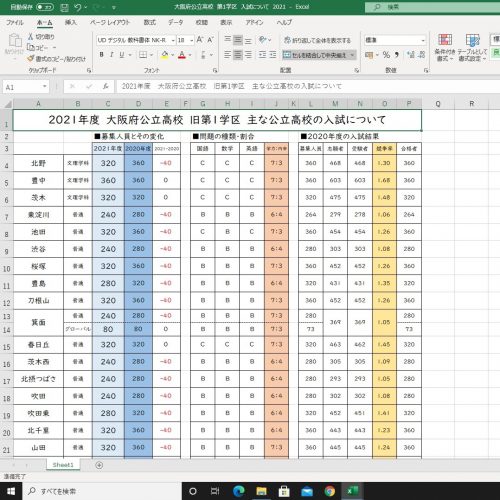Switch to the ヘルプ (Help) tab
This screenshot has height=500, width=500.
(x=284, y=22)
